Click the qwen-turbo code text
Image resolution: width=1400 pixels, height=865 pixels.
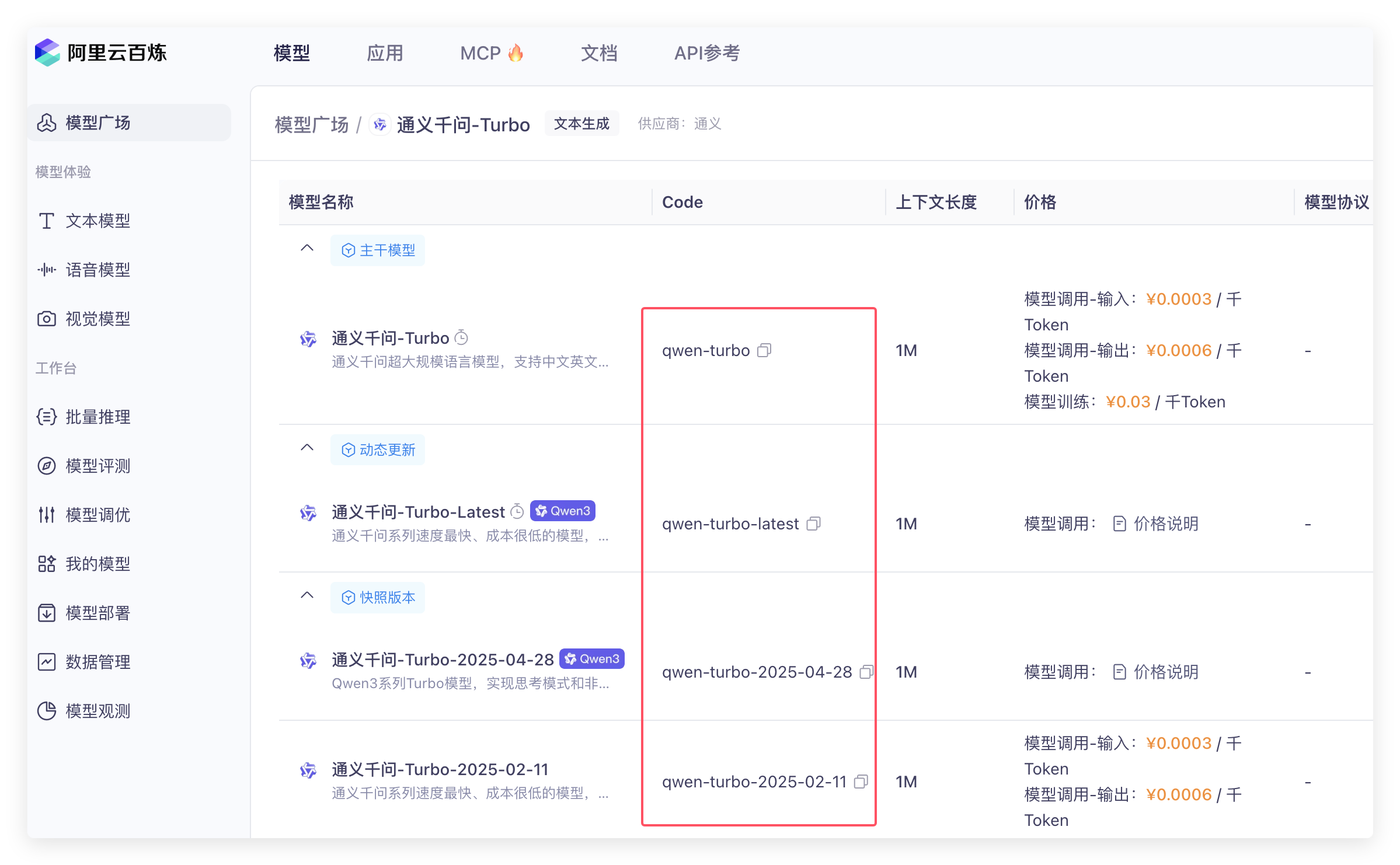pos(706,350)
